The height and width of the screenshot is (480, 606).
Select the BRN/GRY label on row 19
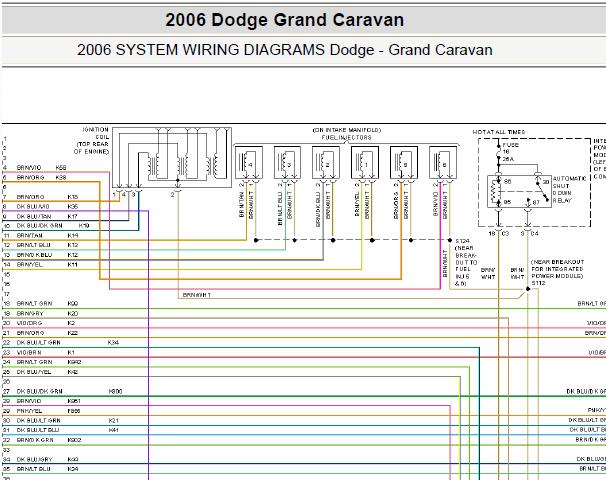(x=30, y=313)
